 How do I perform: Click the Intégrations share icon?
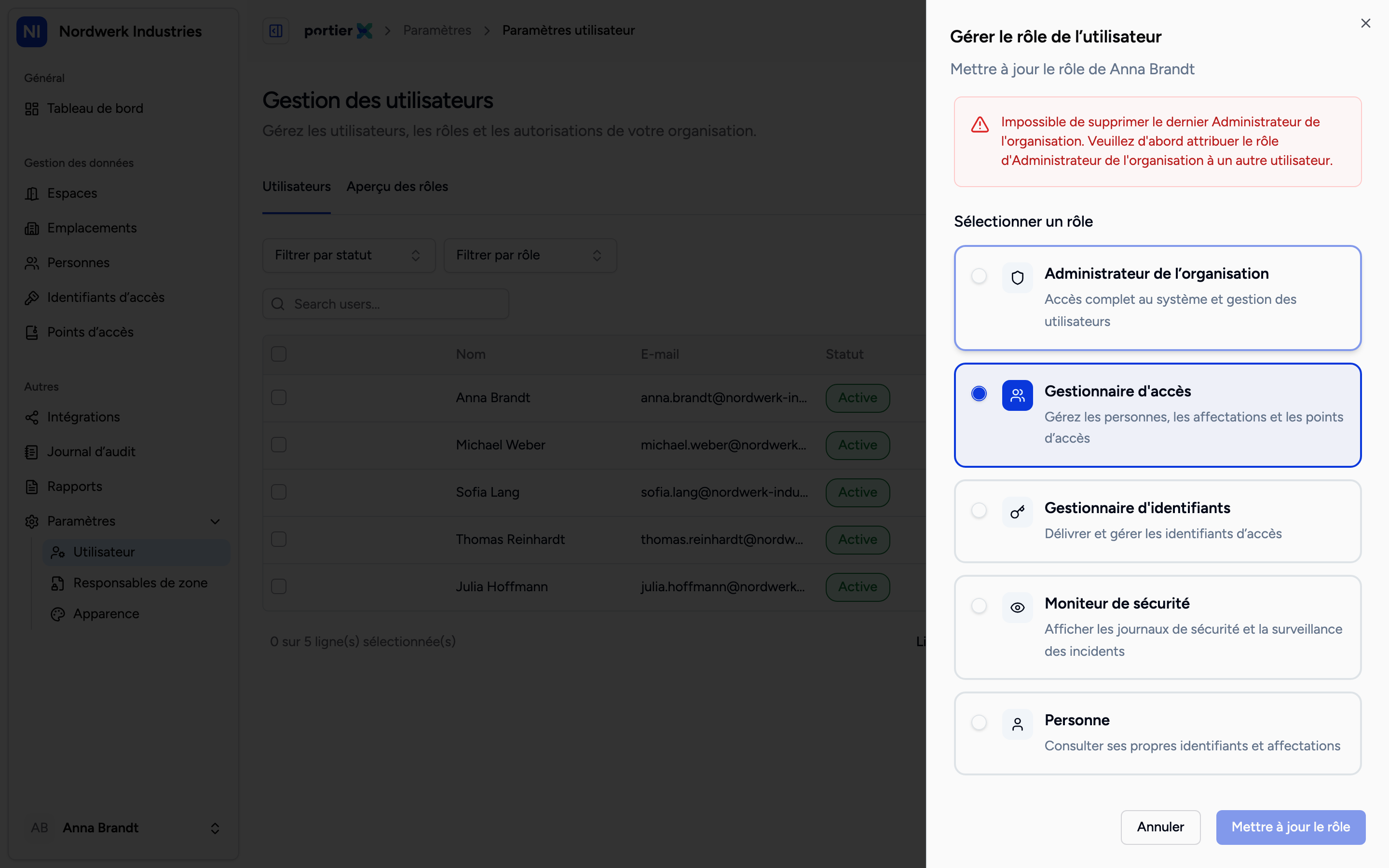click(31, 417)
